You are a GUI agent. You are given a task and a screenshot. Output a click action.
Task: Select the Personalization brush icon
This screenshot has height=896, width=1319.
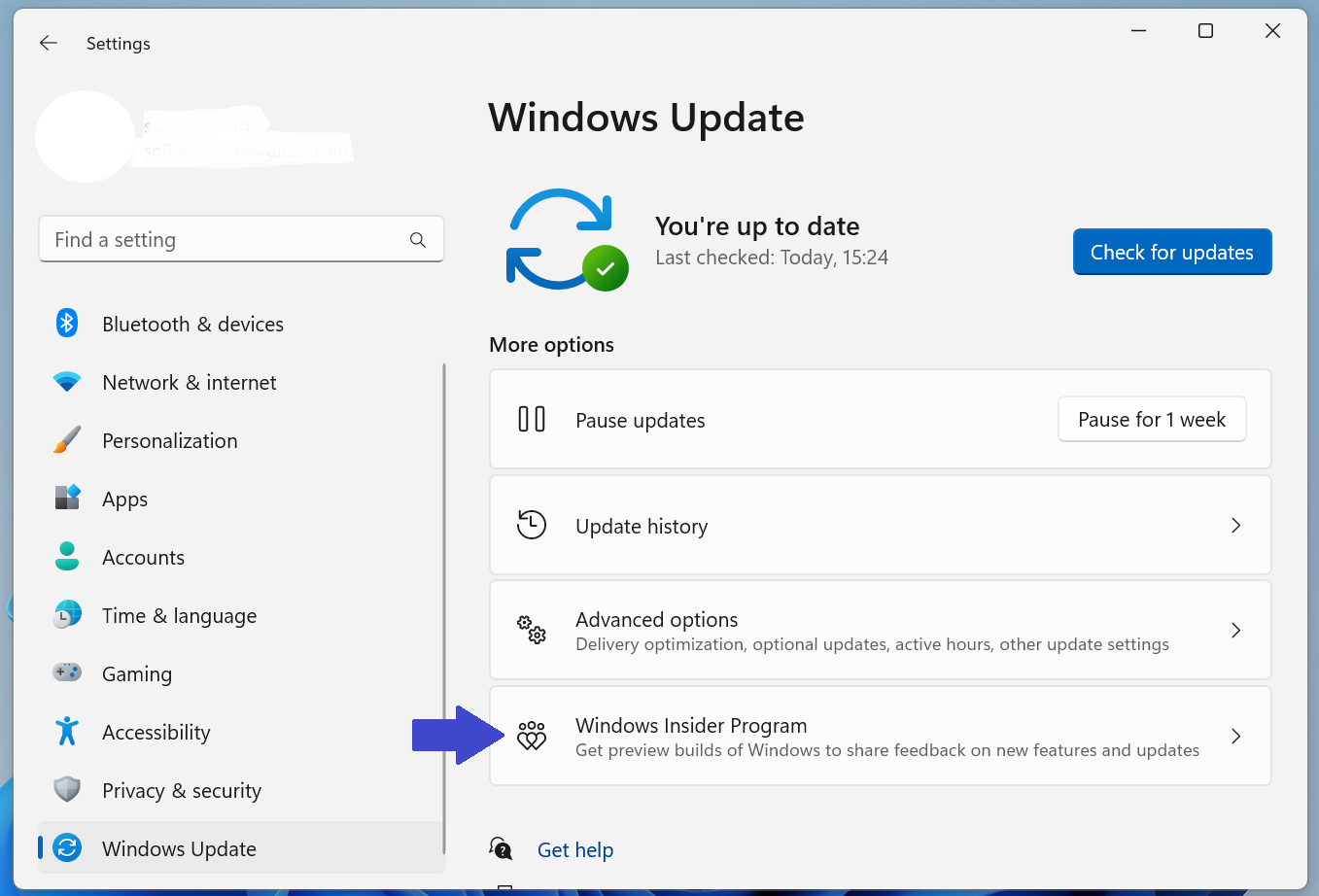66,439
